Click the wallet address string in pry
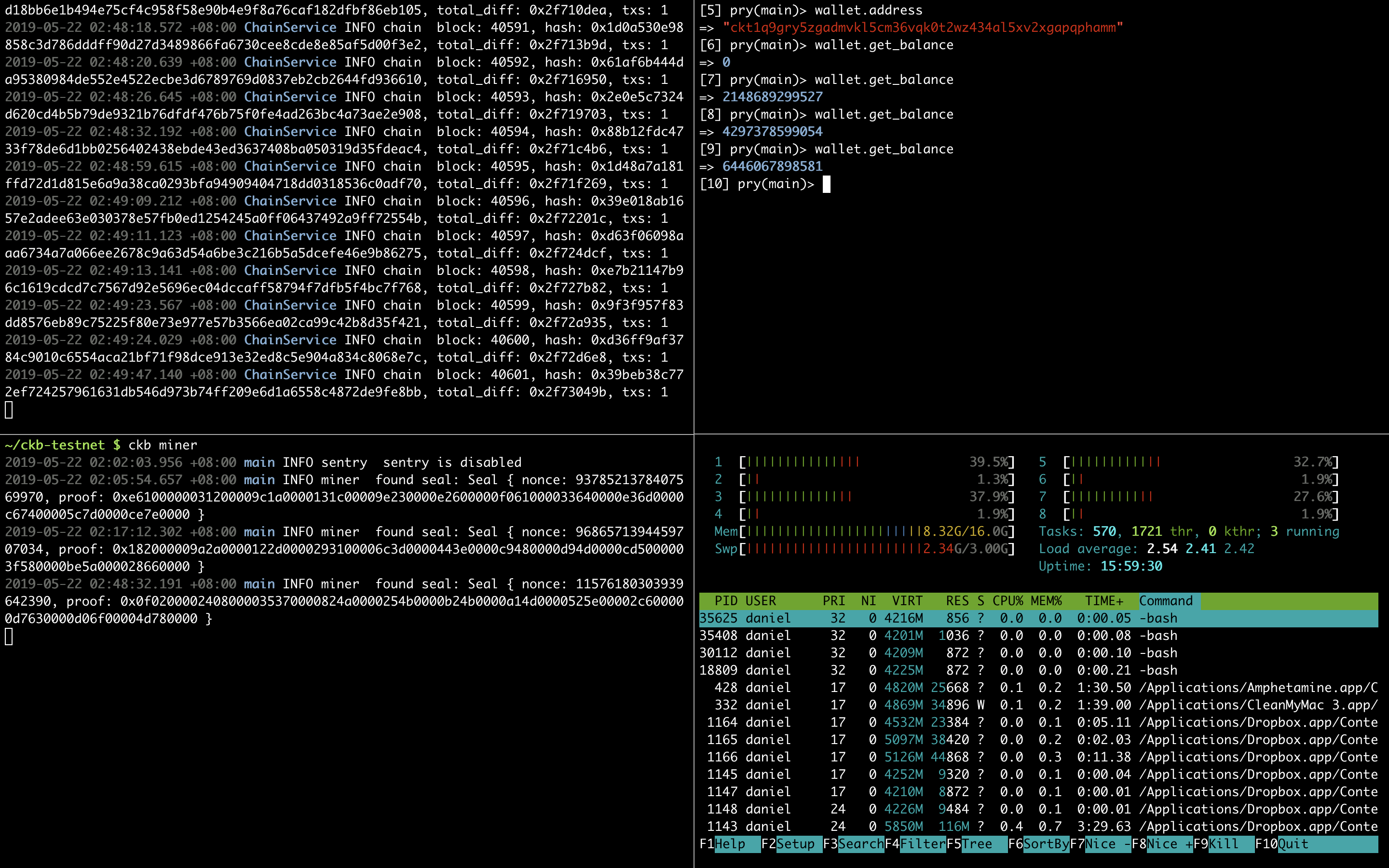 (923, 27)
